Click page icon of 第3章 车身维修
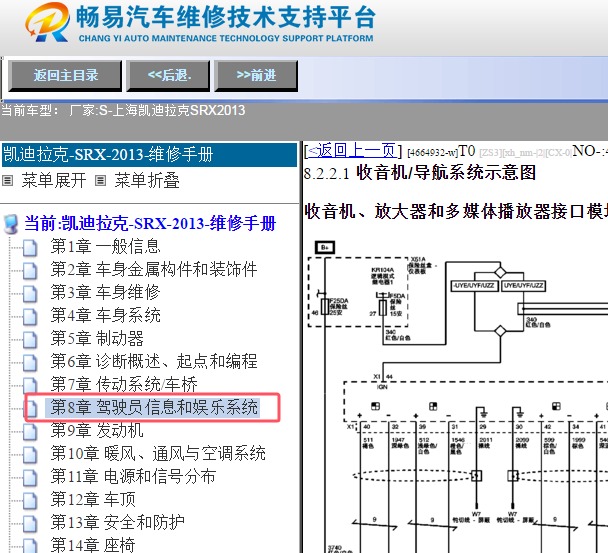 pos(30,294)
